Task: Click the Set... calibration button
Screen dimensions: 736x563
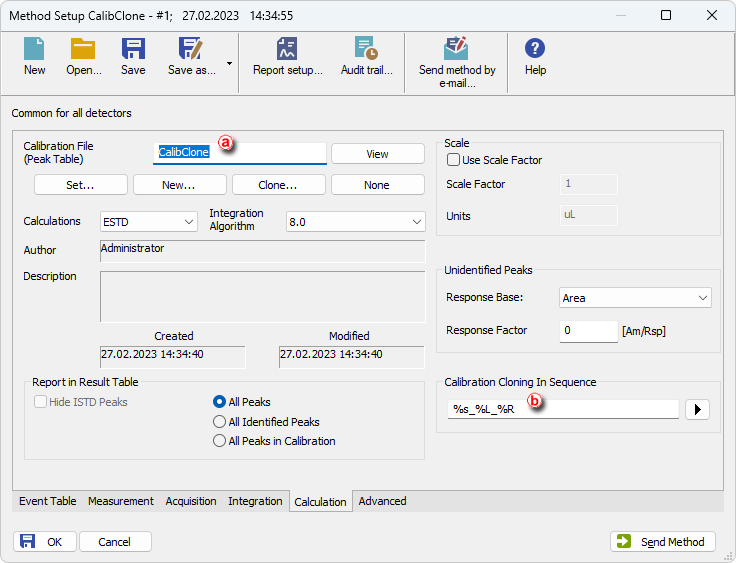Action: (x=80, y=185)
